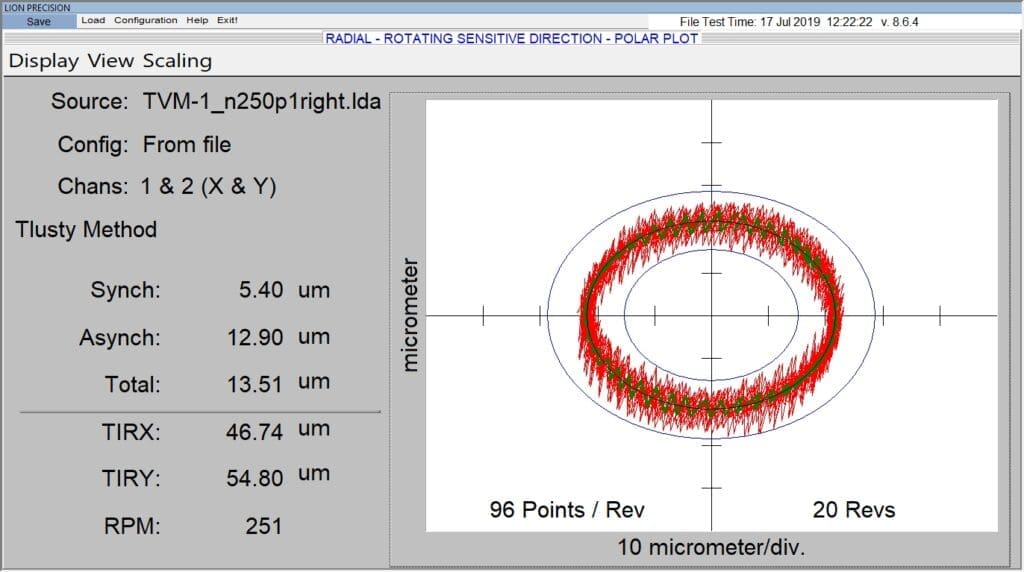Click the center of the polar plot
This screenshot has width=1024, height=572.
click(711, 315)
